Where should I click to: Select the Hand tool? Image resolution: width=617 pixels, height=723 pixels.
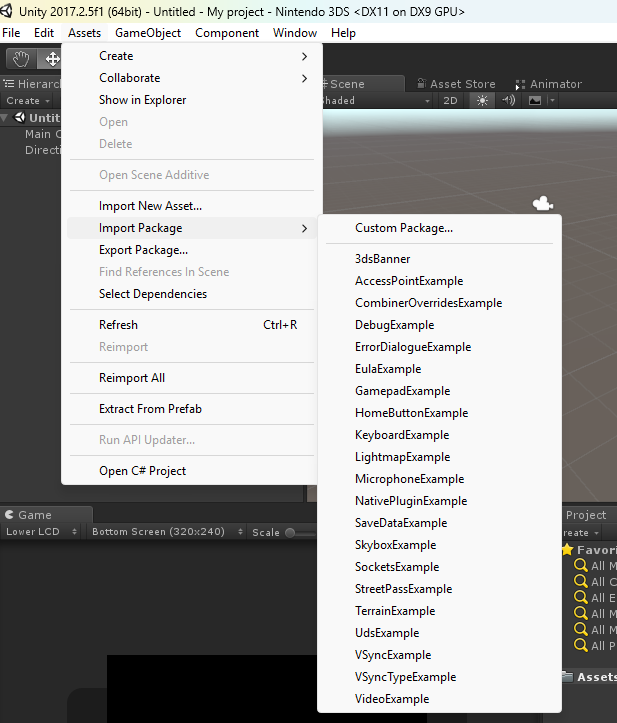[21, 59]
